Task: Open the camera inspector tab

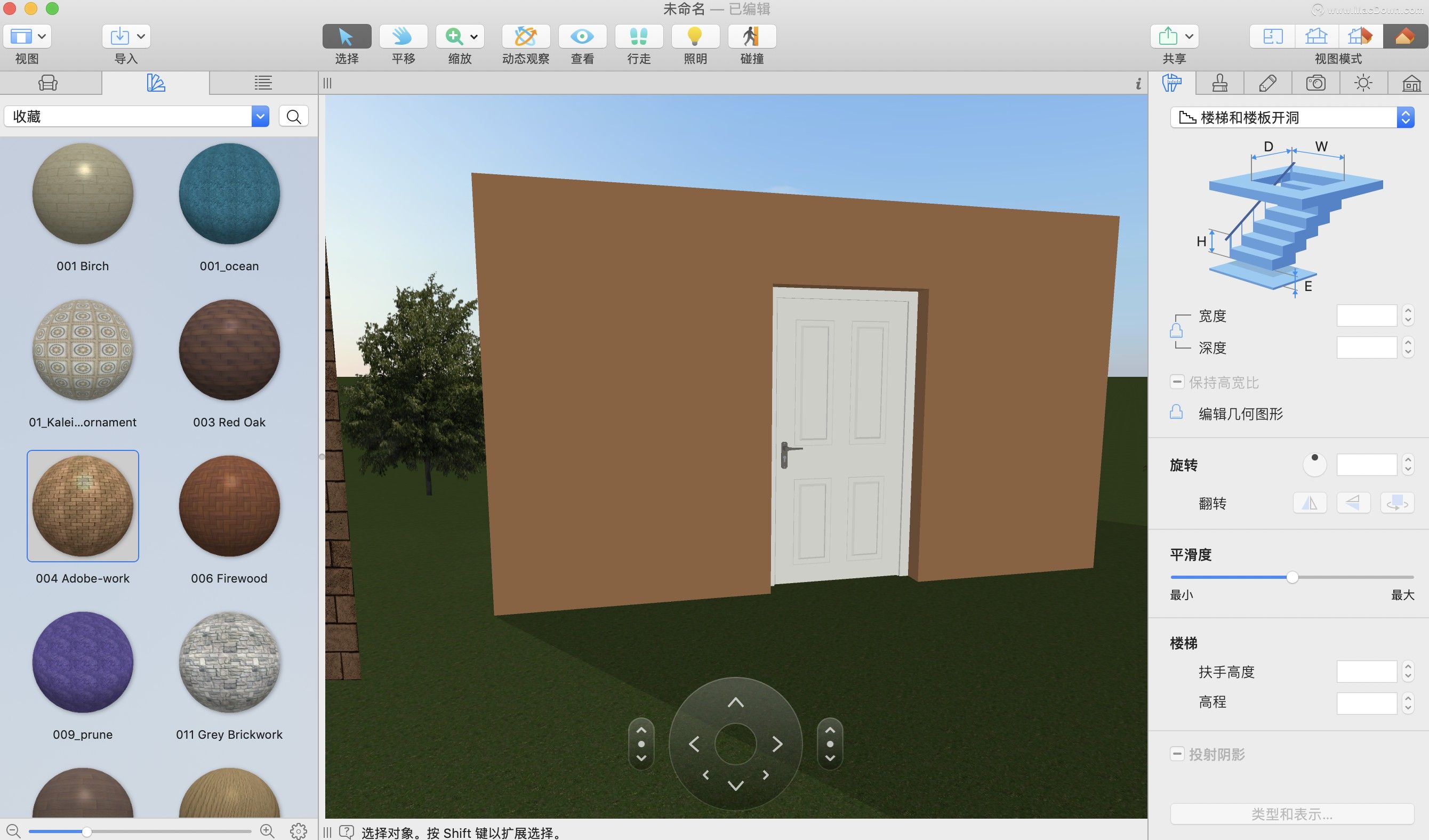Action: pos(1315,83)
